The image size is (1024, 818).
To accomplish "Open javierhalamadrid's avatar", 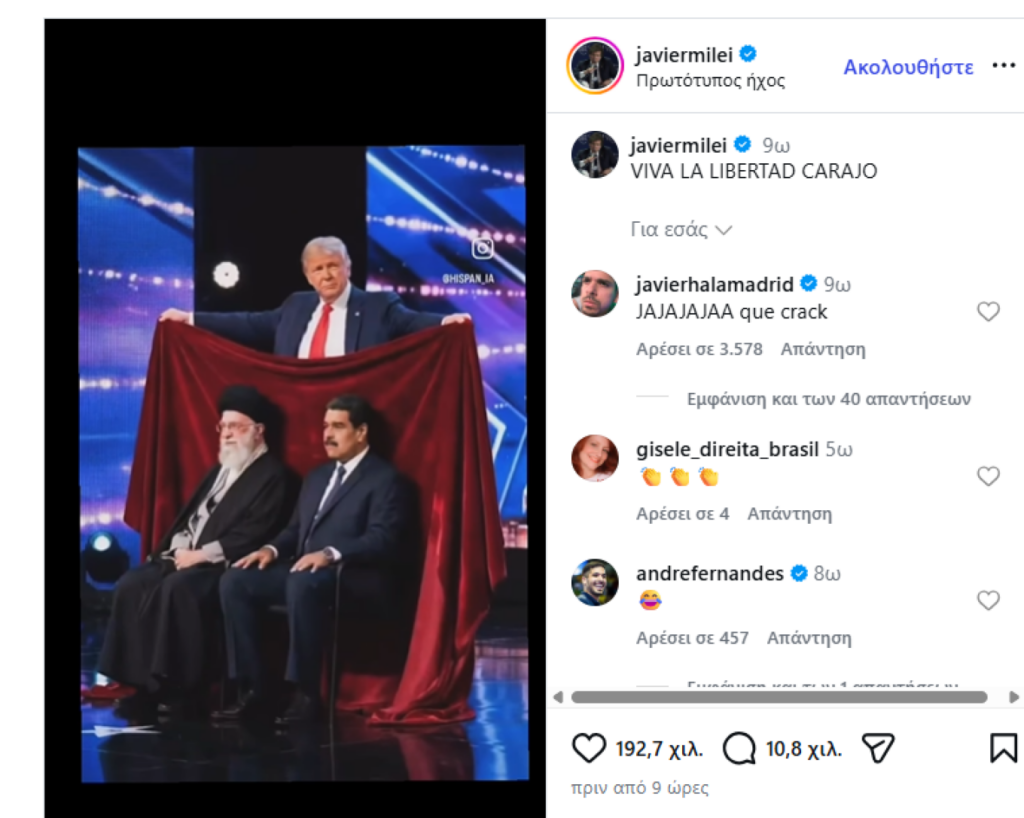I will (595, 294).
